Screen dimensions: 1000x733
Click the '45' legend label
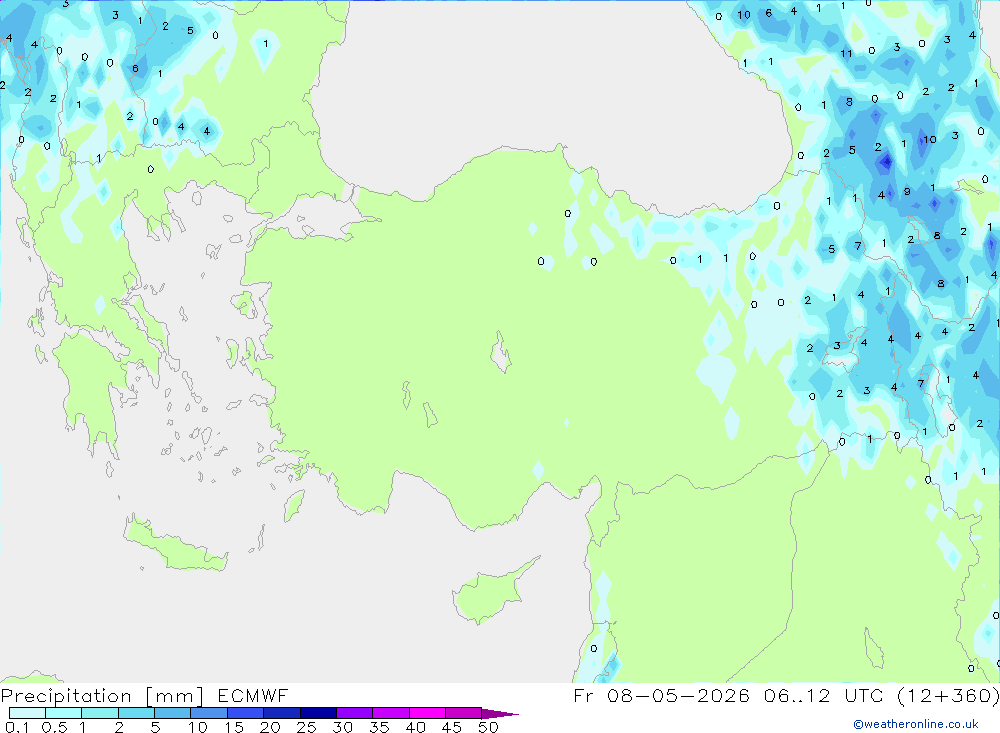click(x=452, y=727)
